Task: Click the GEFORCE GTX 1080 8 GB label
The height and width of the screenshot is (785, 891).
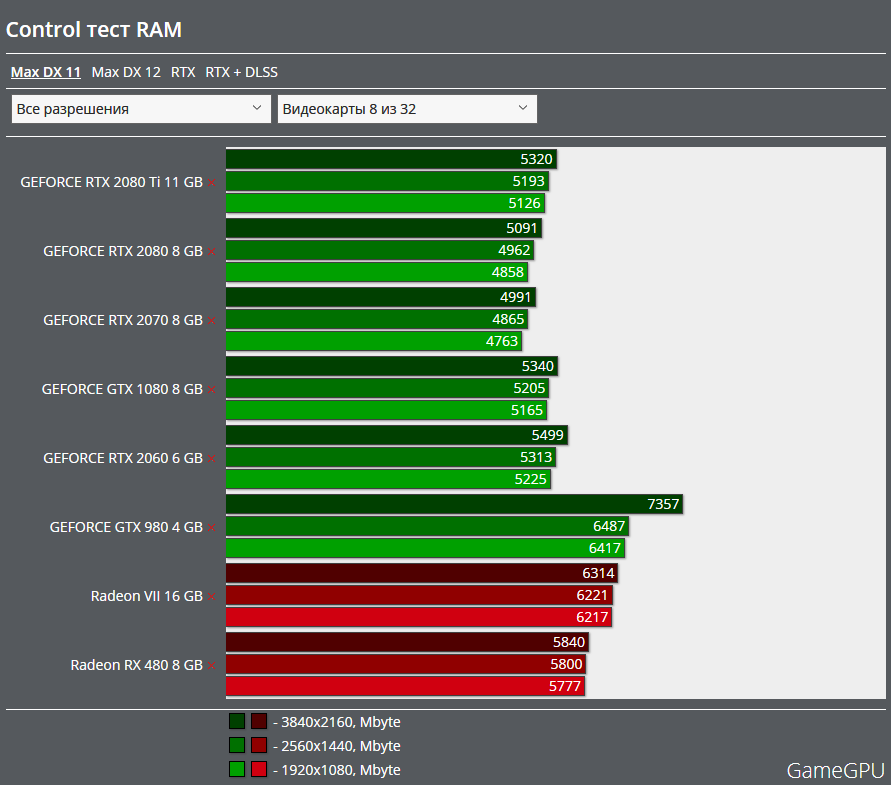Action: coord(122,389)
